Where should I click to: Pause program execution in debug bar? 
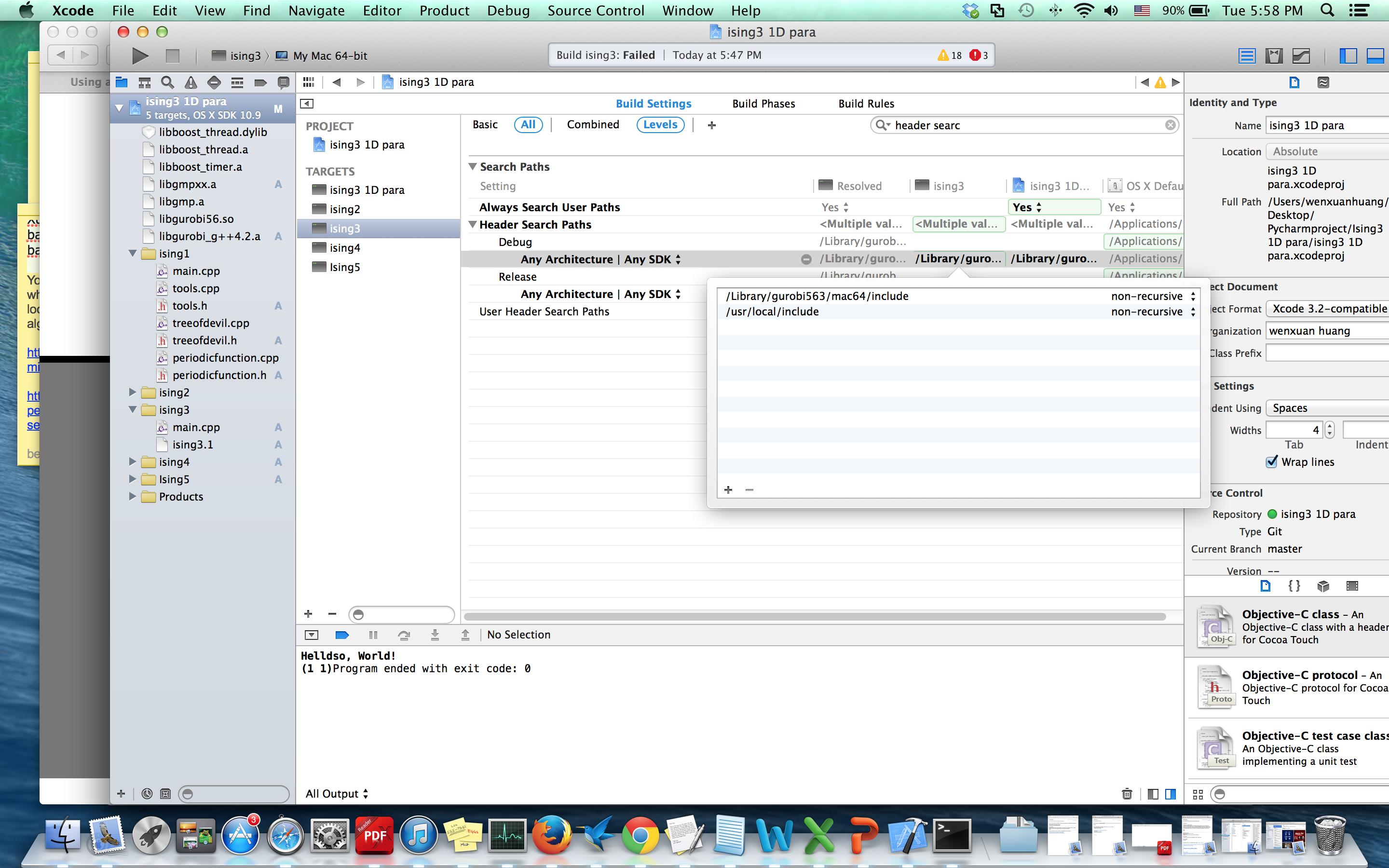pos(373,635)
